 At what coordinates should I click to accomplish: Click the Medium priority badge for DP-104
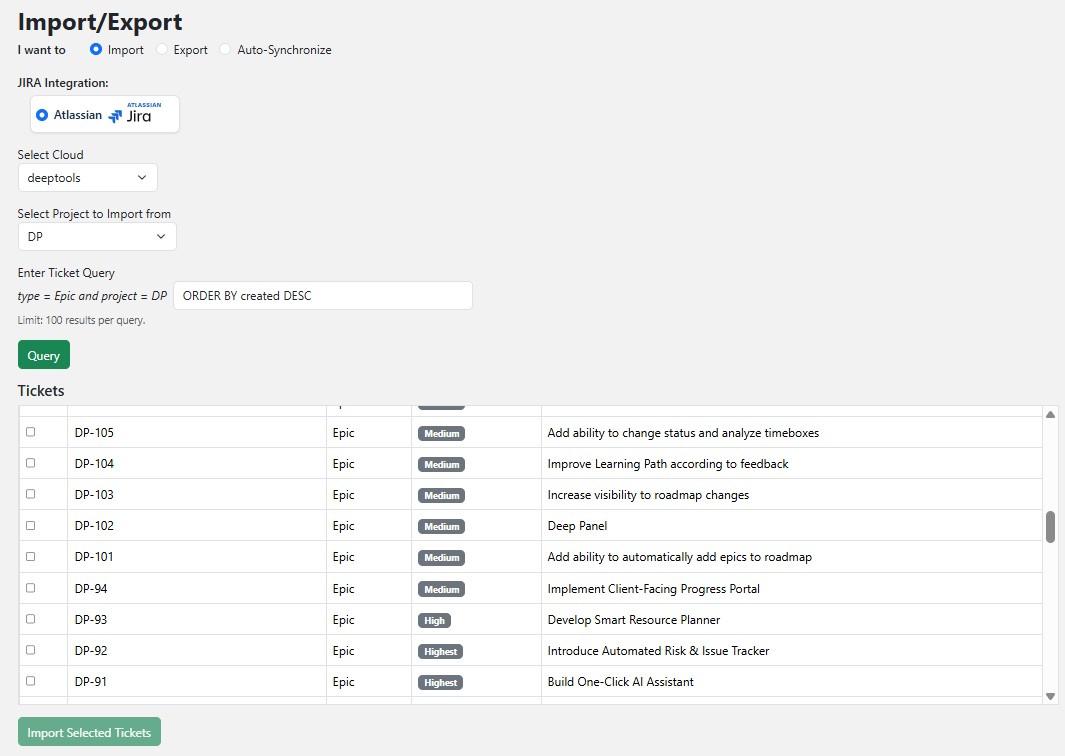[x=441, y=465]
